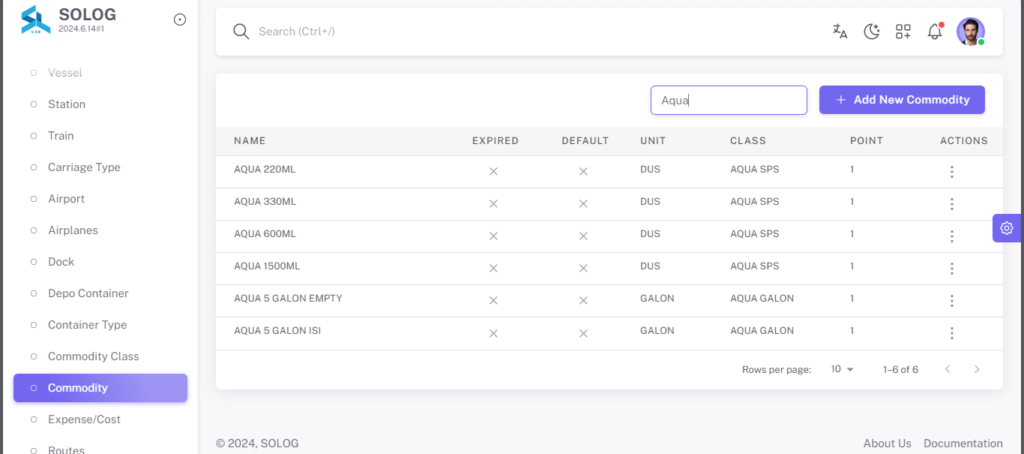Open Expense/Cost in the sidebar
The image size is (1024, 454).
click(x=100, y=419)
